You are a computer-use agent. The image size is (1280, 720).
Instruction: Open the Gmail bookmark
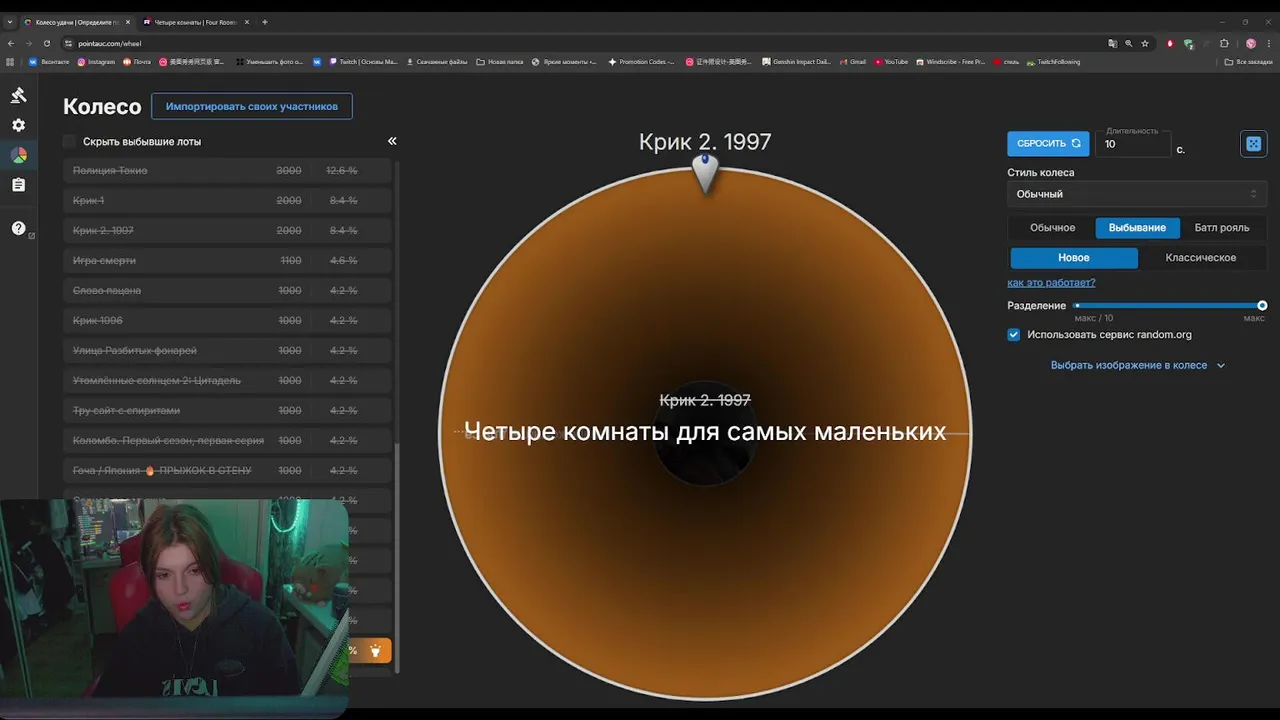point(852,62)
